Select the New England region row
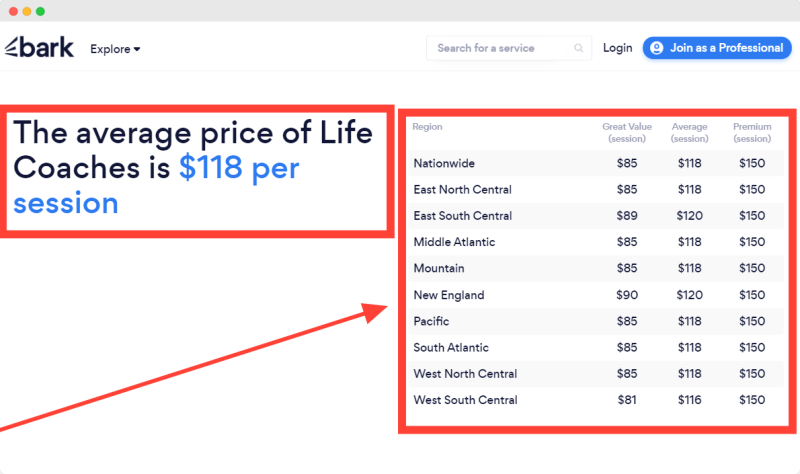Image resolution: width=800 pixels, height=474 pixels. point(595,295)
